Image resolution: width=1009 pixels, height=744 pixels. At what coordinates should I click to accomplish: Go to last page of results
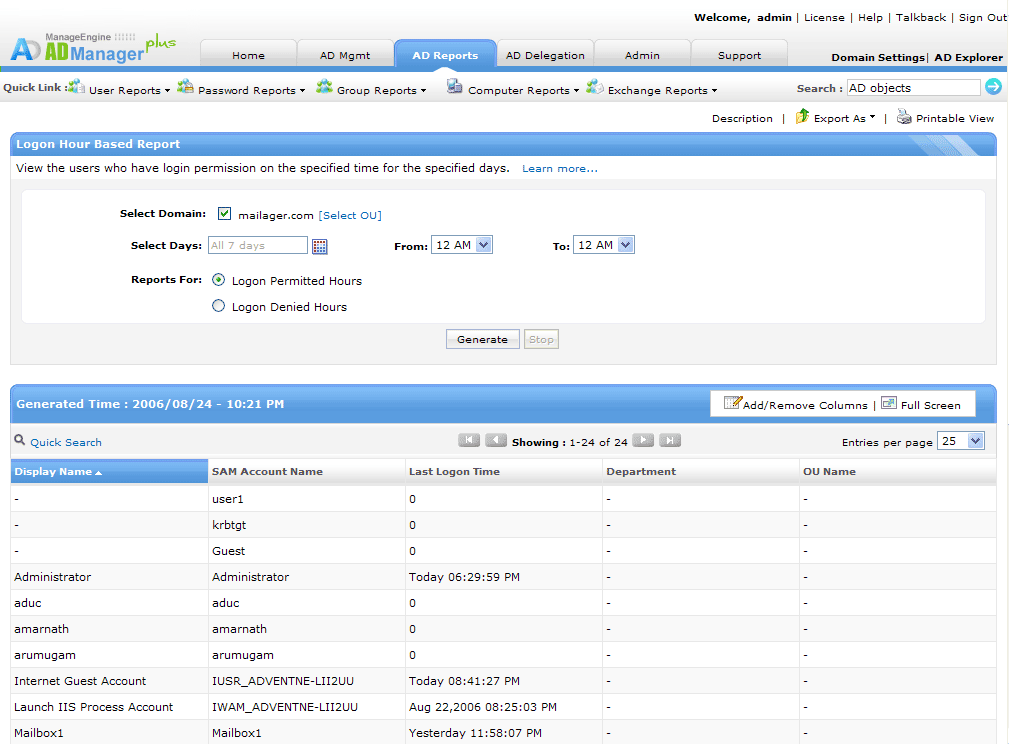coord(670,440)
